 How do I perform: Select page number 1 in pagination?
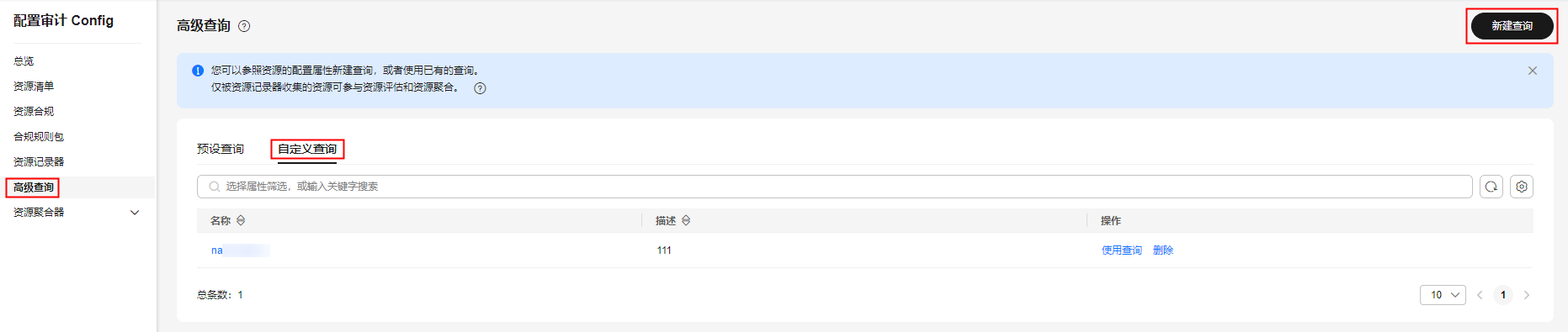tap(1503, 295)
